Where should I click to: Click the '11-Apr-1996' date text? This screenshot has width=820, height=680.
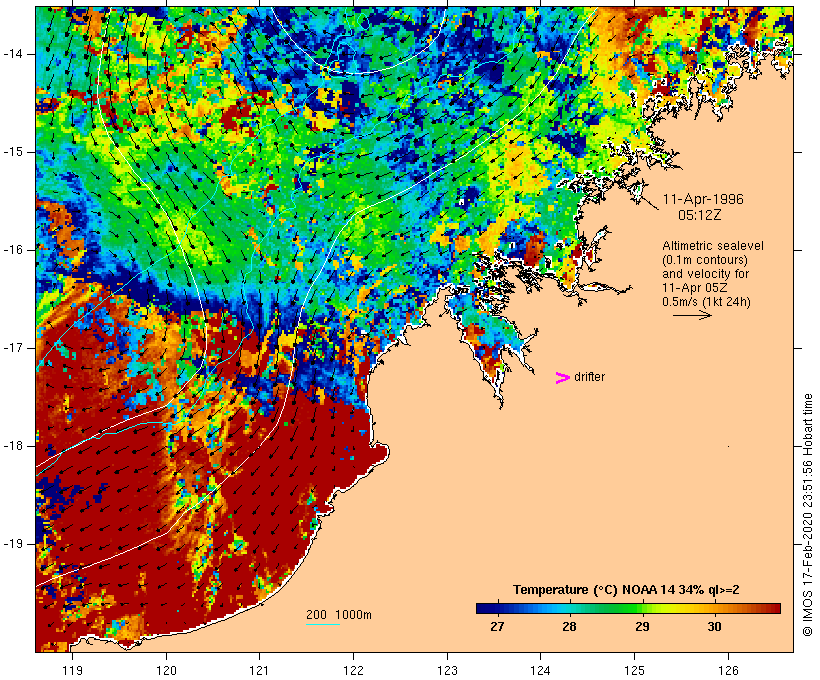[703, 199]
